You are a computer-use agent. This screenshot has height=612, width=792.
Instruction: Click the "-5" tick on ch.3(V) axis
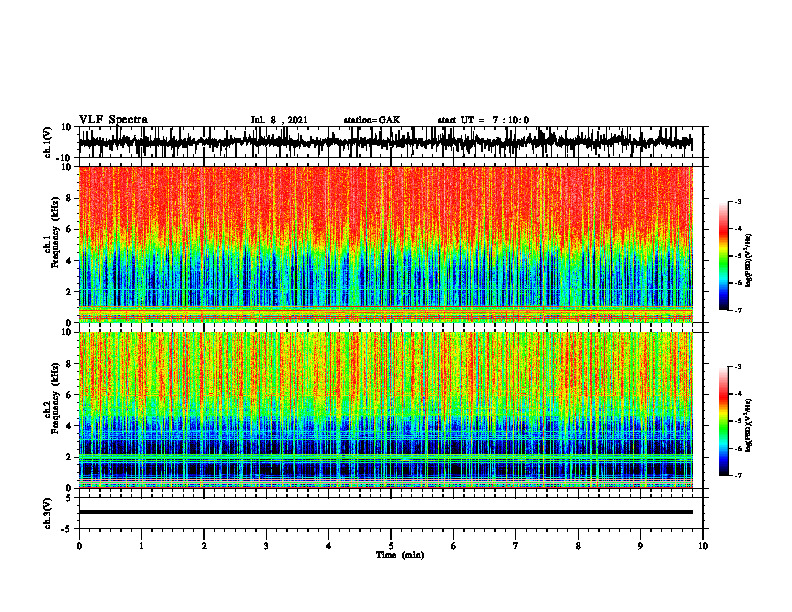point(68,529)
